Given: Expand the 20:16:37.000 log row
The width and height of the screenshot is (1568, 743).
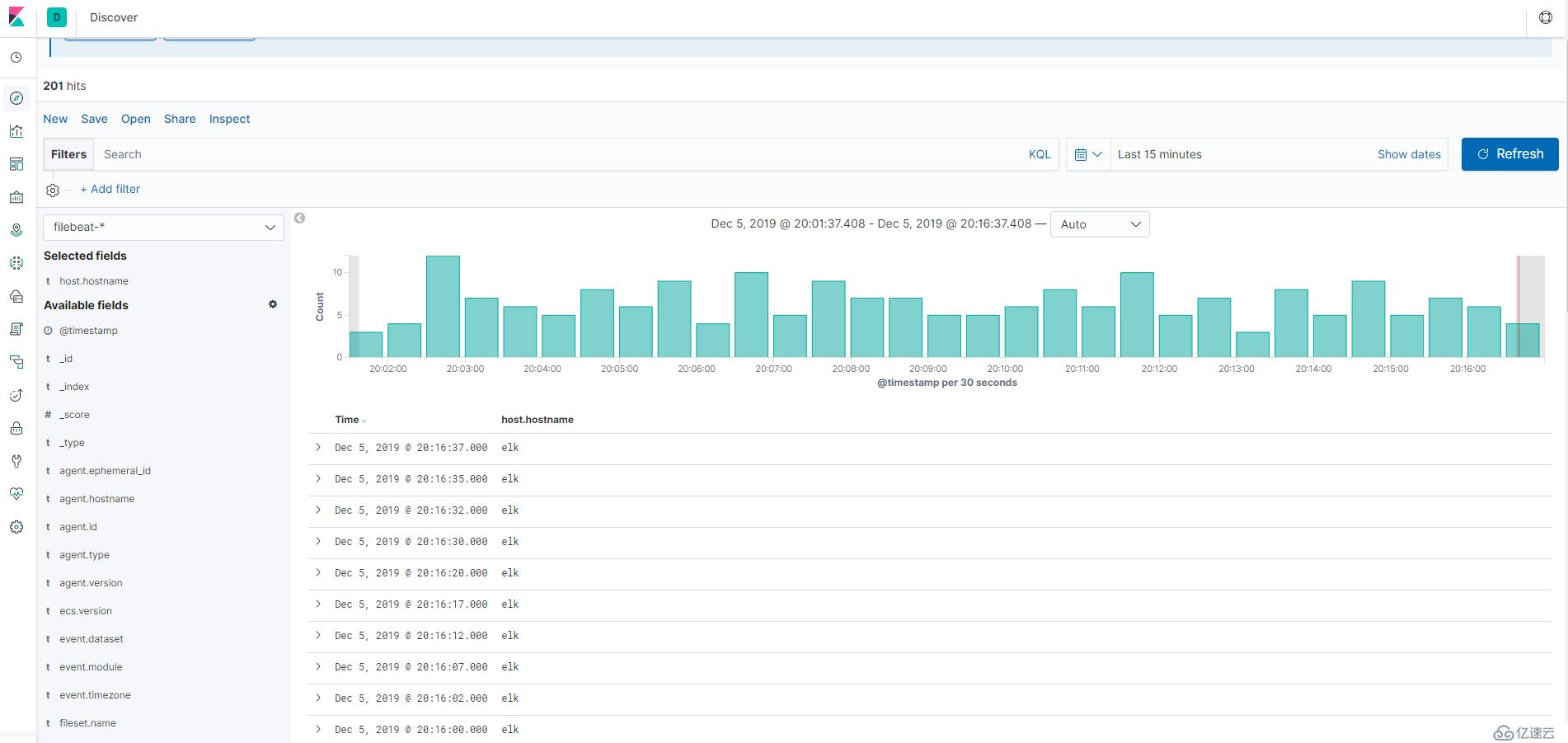Looking at the screenshot, I should point(318,448).
